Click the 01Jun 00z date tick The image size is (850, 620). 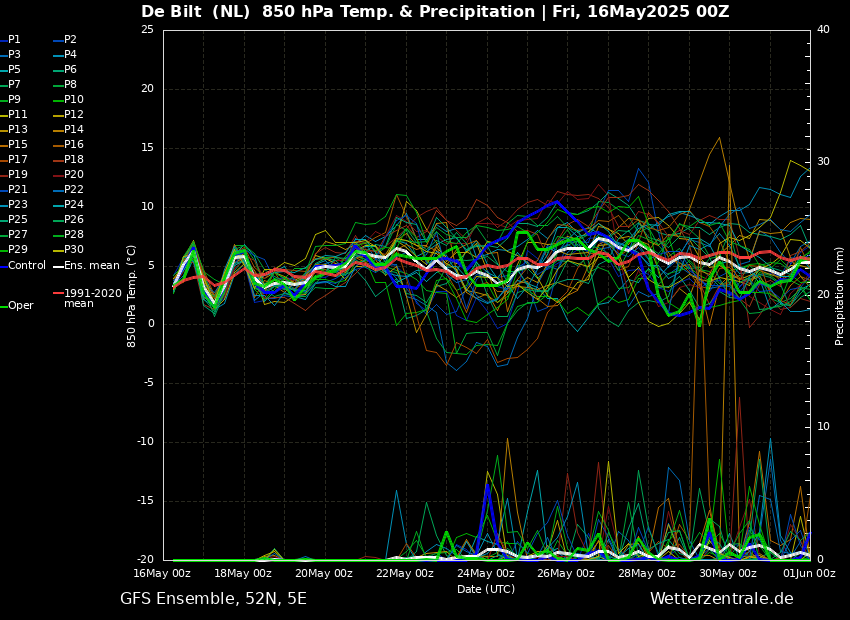[808, 574]
